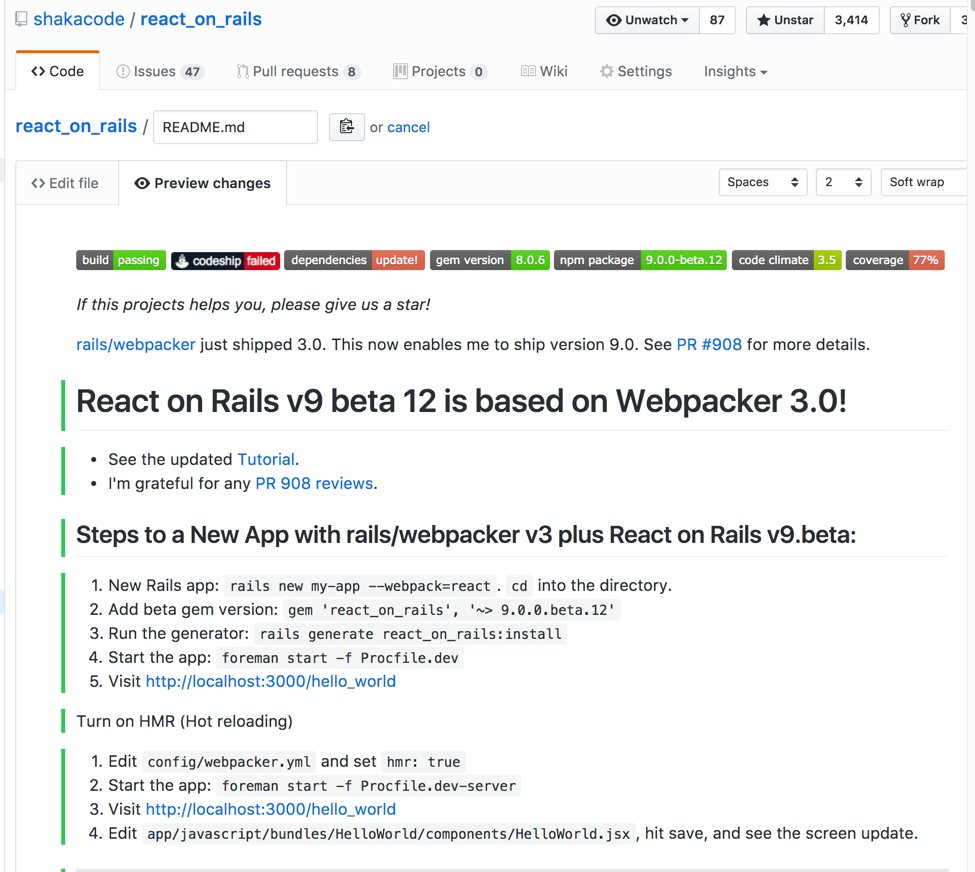The height and width of the screenshot is (872, 975).
Task: Click the wiki book icon
Action: coord(528,72)
